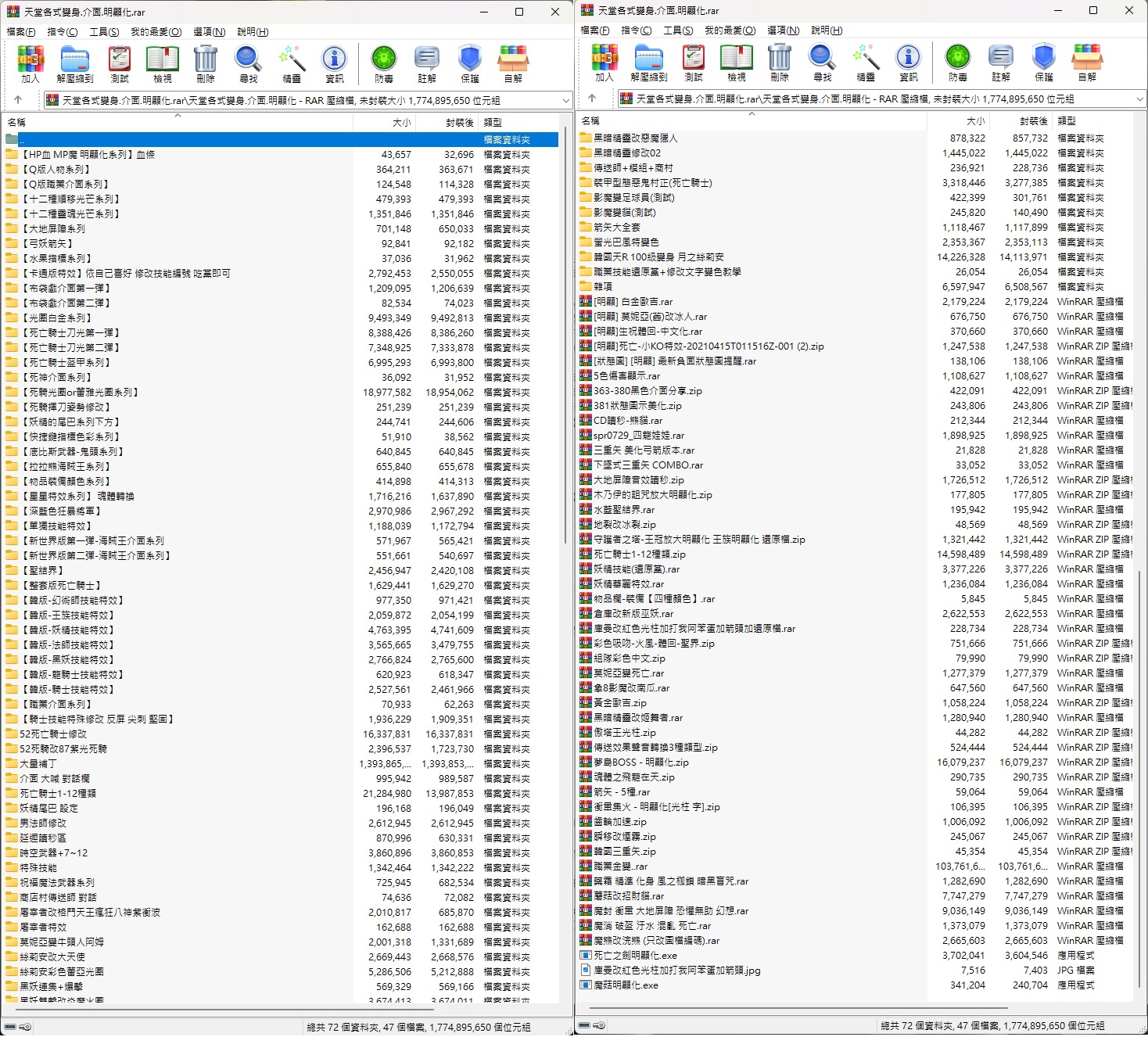Click the 自解 (SFX) icon in left window
Image resolution: width=1148 pixels, height=1037 pixels.
tap(513, 64)
